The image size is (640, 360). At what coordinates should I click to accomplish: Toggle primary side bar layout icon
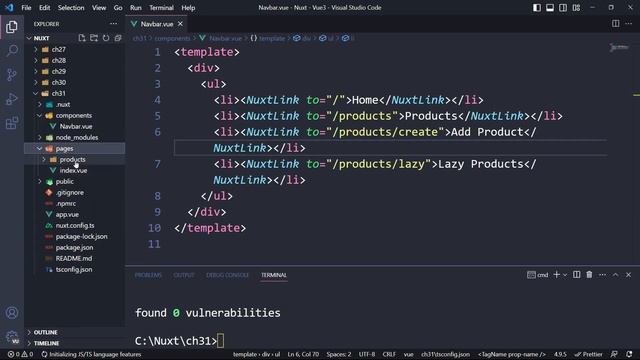[x=537, y=7]
